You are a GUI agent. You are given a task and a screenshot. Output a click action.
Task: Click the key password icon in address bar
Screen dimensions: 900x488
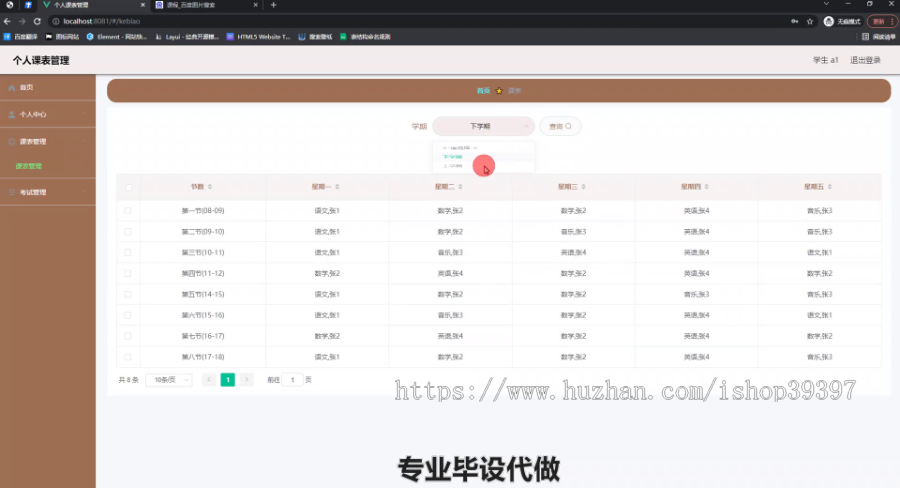point(794,21)
